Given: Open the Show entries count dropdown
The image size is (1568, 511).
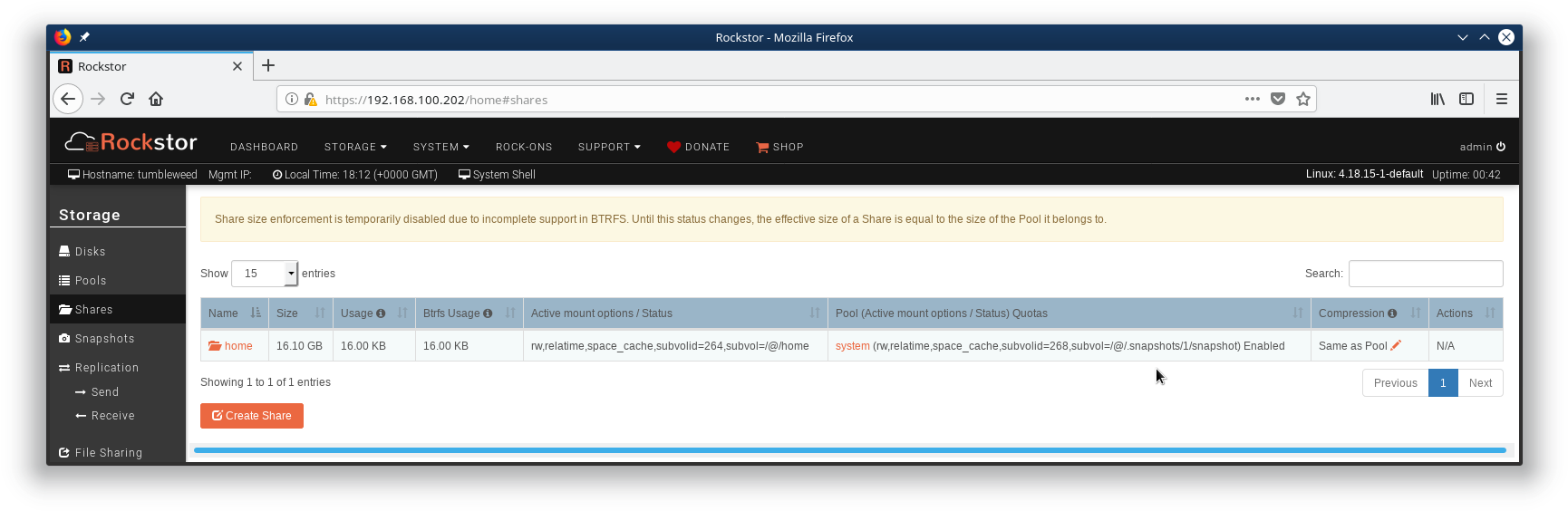Looking at the screenshot, I should (x=265, y=274).
